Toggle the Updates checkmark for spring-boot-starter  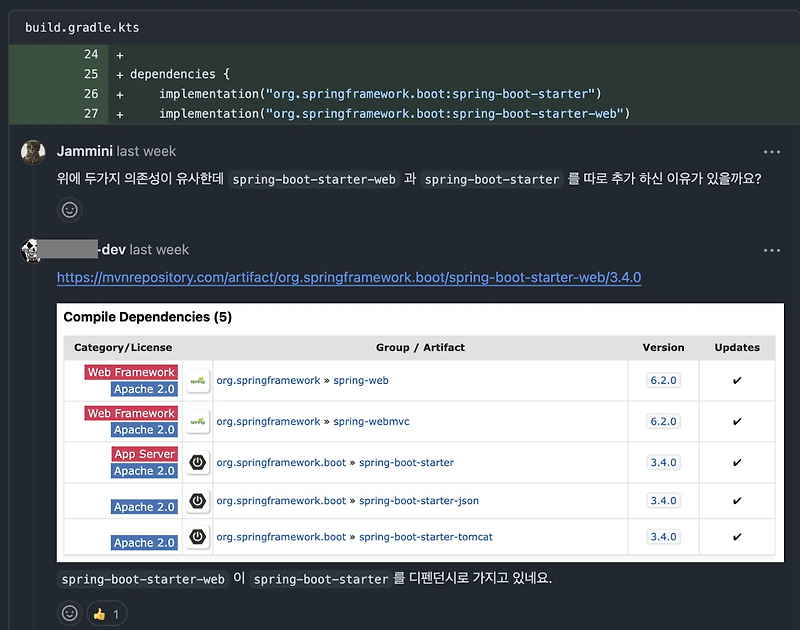coord(737,463)
